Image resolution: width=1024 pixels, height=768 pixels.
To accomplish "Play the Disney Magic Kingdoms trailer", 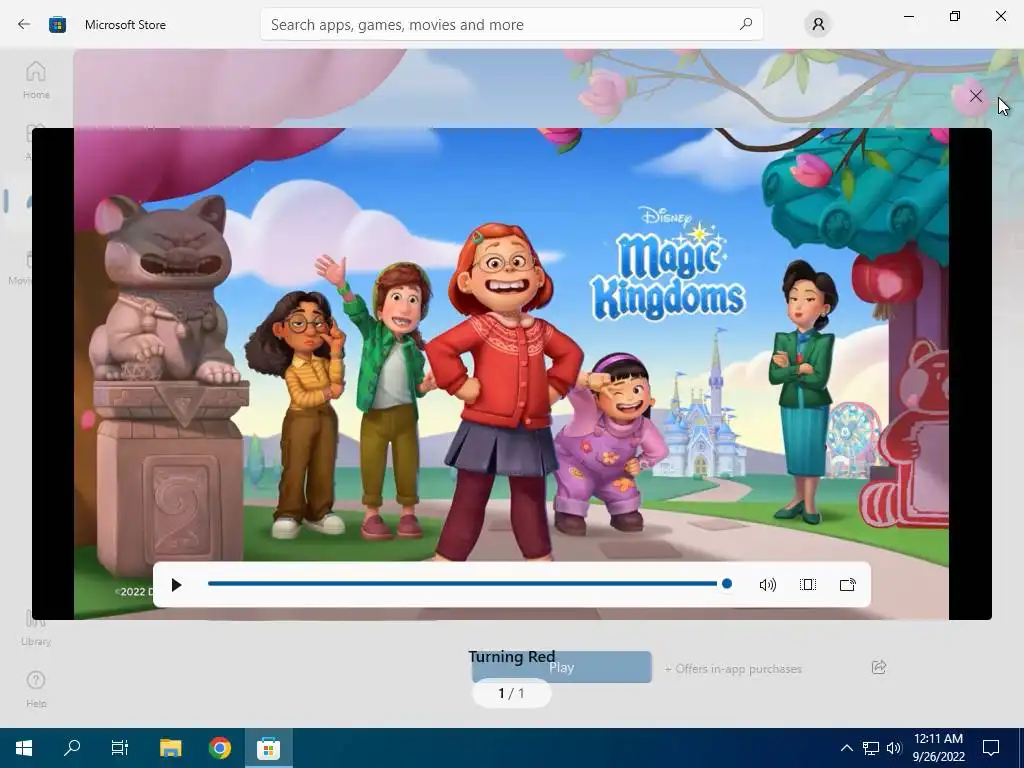I will (x=176, y=584).
